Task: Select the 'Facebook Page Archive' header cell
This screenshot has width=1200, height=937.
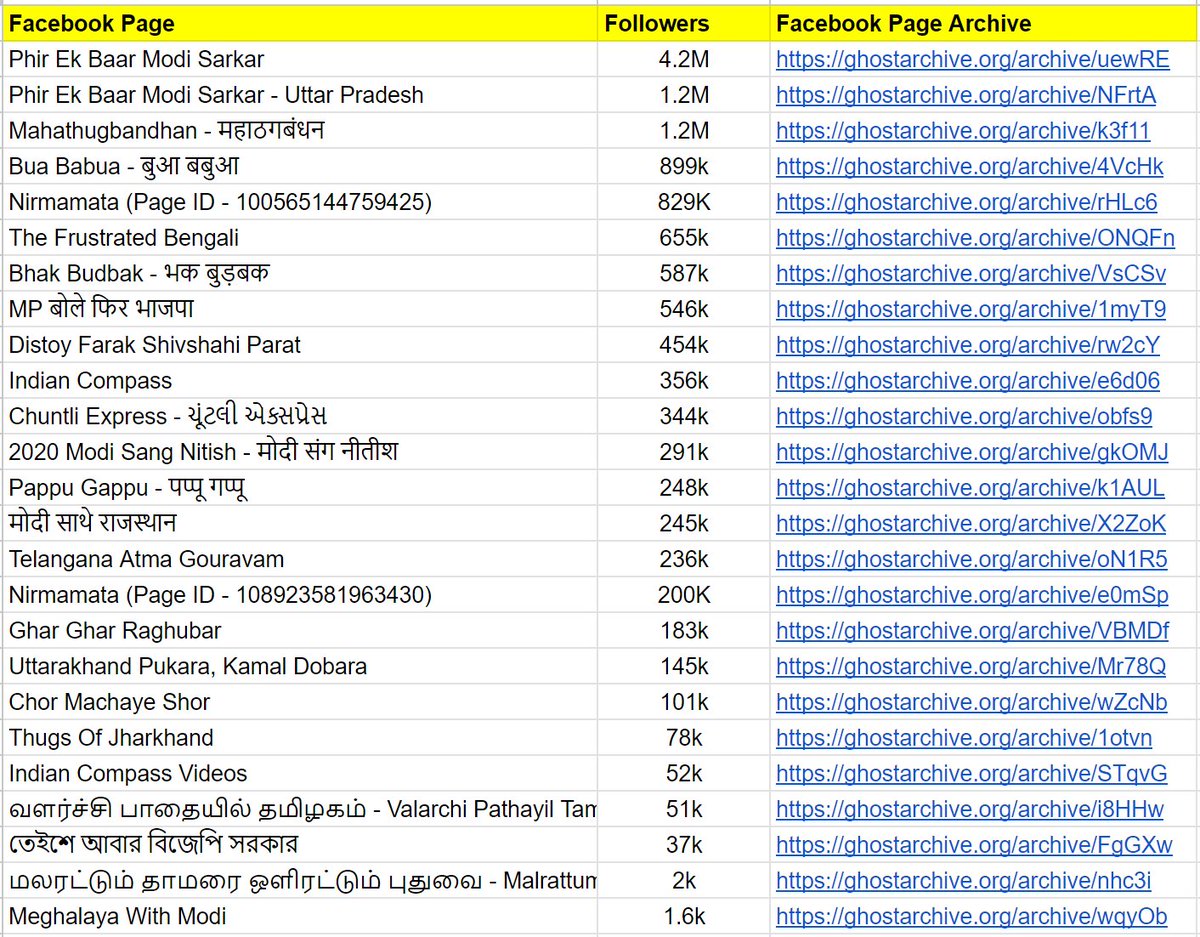Action: pos(985,23)
